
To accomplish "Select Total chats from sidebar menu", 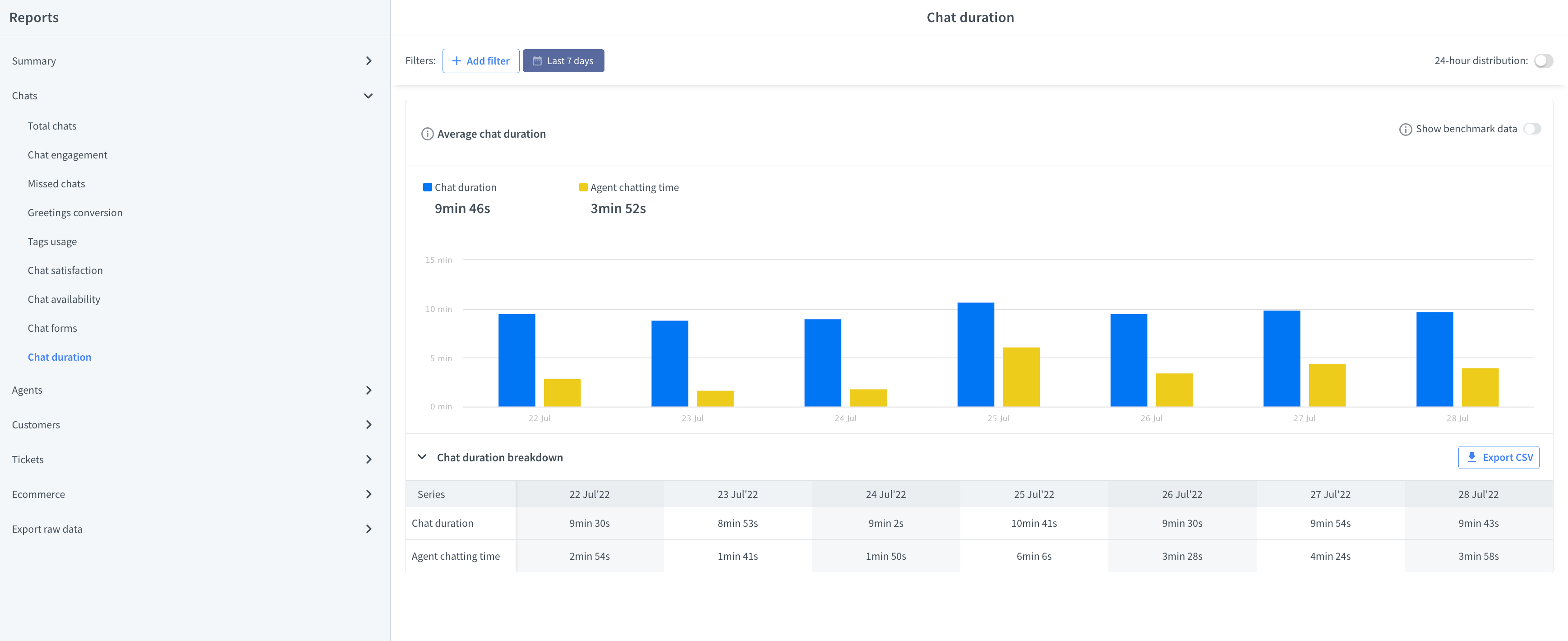I will [x=52, y=125].
